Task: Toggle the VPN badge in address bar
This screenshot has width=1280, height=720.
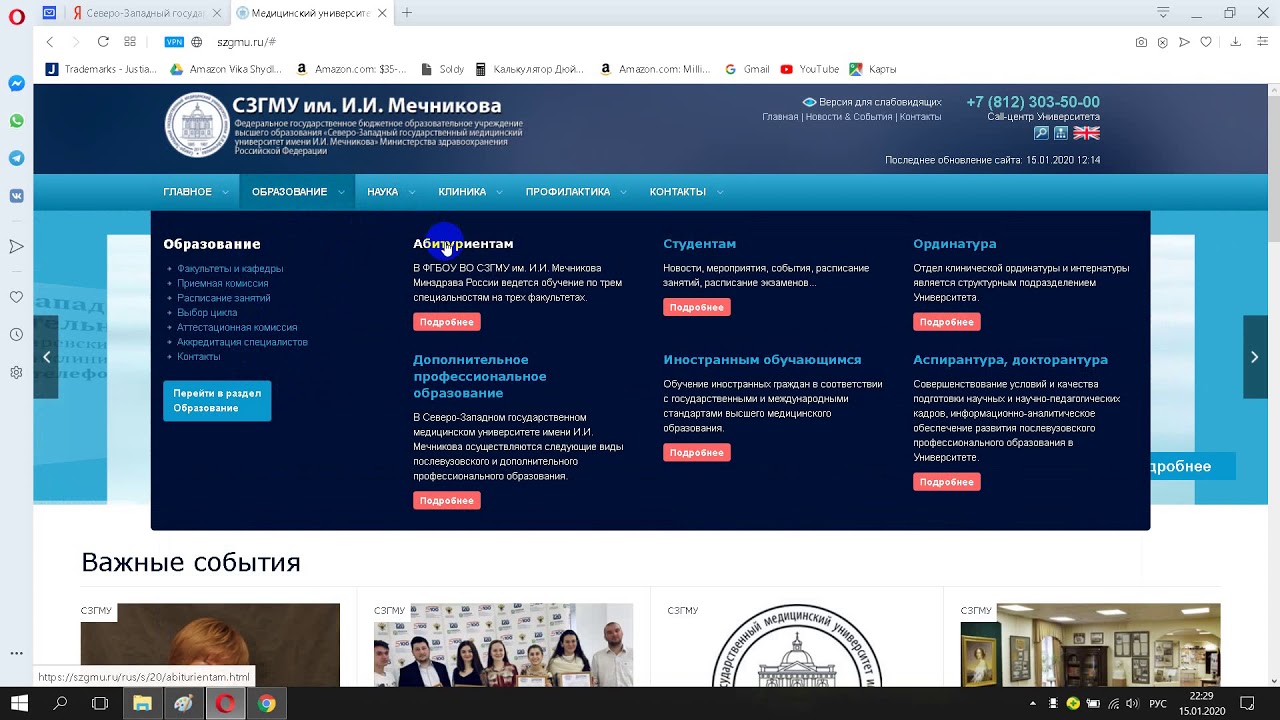Action: (174, 42)
